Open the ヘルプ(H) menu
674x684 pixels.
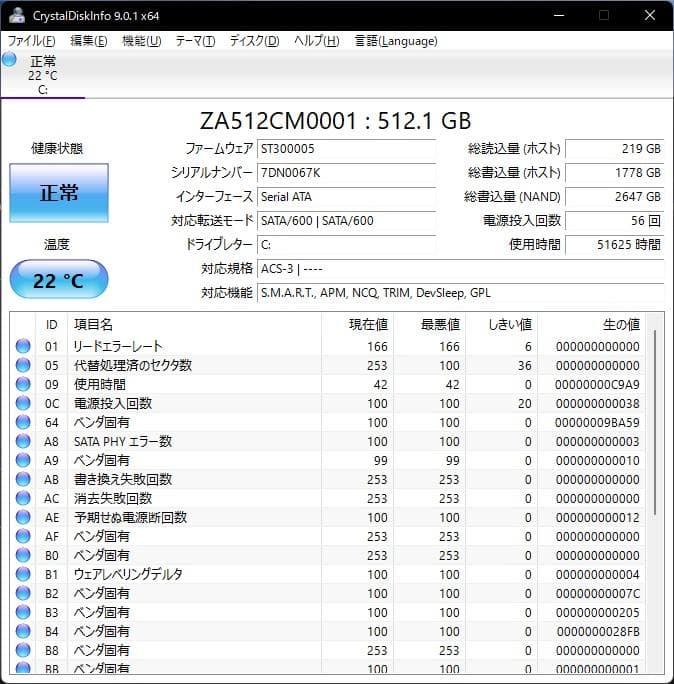click(316, 41)
